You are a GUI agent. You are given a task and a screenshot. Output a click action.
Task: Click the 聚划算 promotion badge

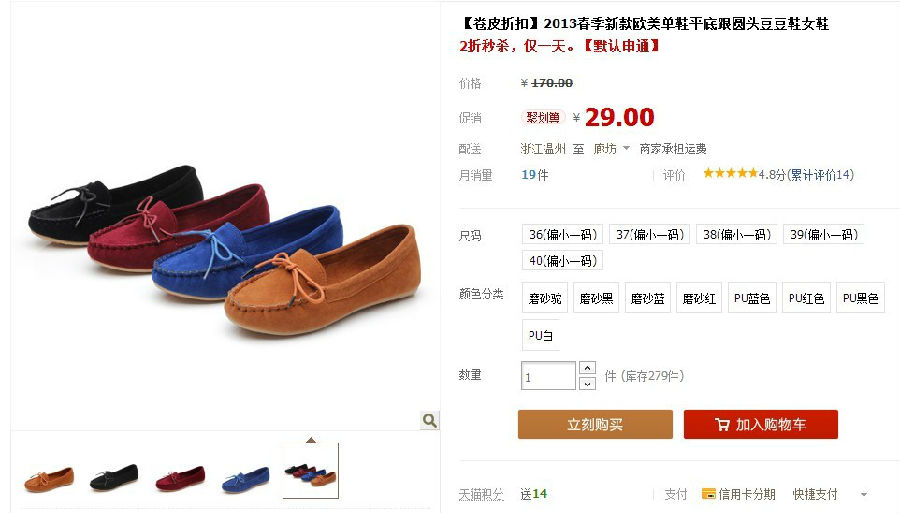point(543,118)
